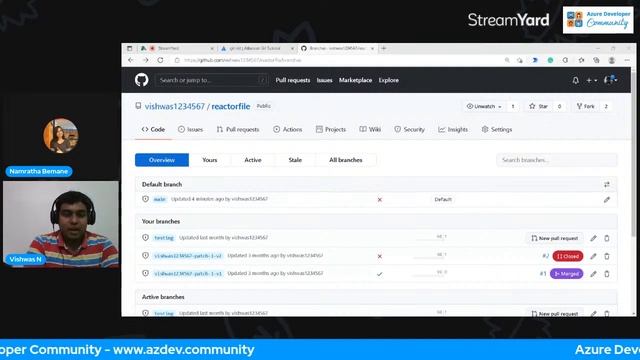Click the failed status X on main branch
The image size is (640, 360).
(x=380, y=200)
